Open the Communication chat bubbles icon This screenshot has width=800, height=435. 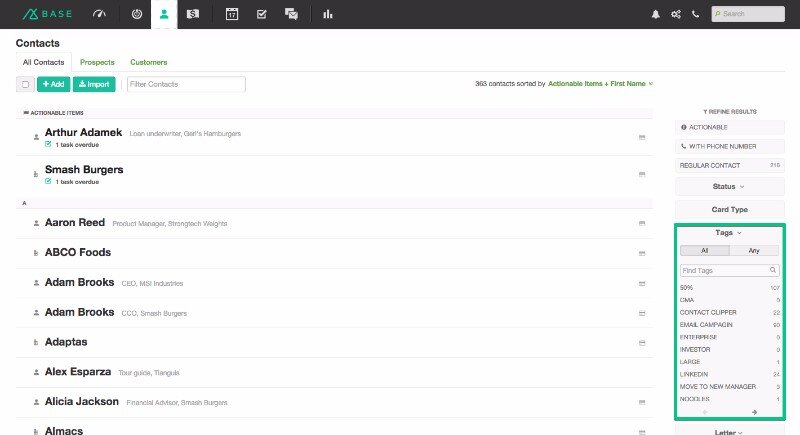pos(291,14)
